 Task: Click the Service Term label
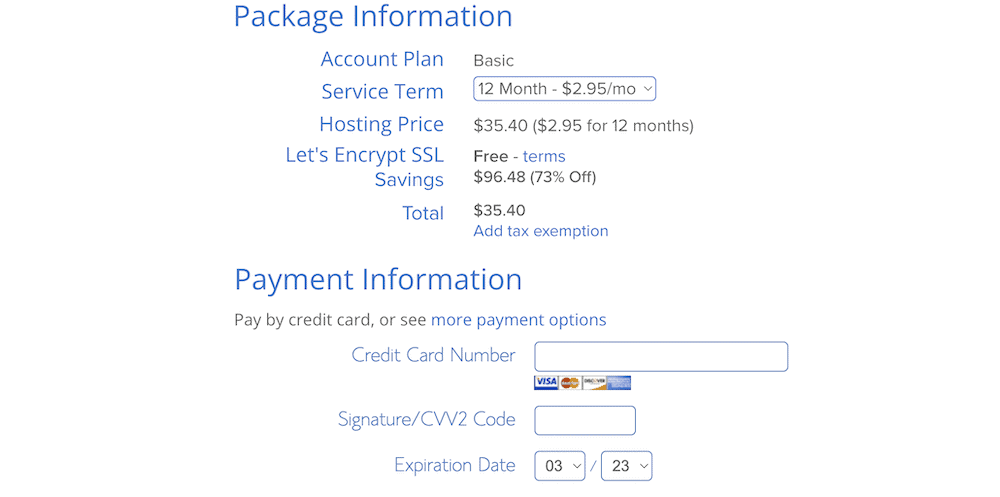(x=382, y=91)
